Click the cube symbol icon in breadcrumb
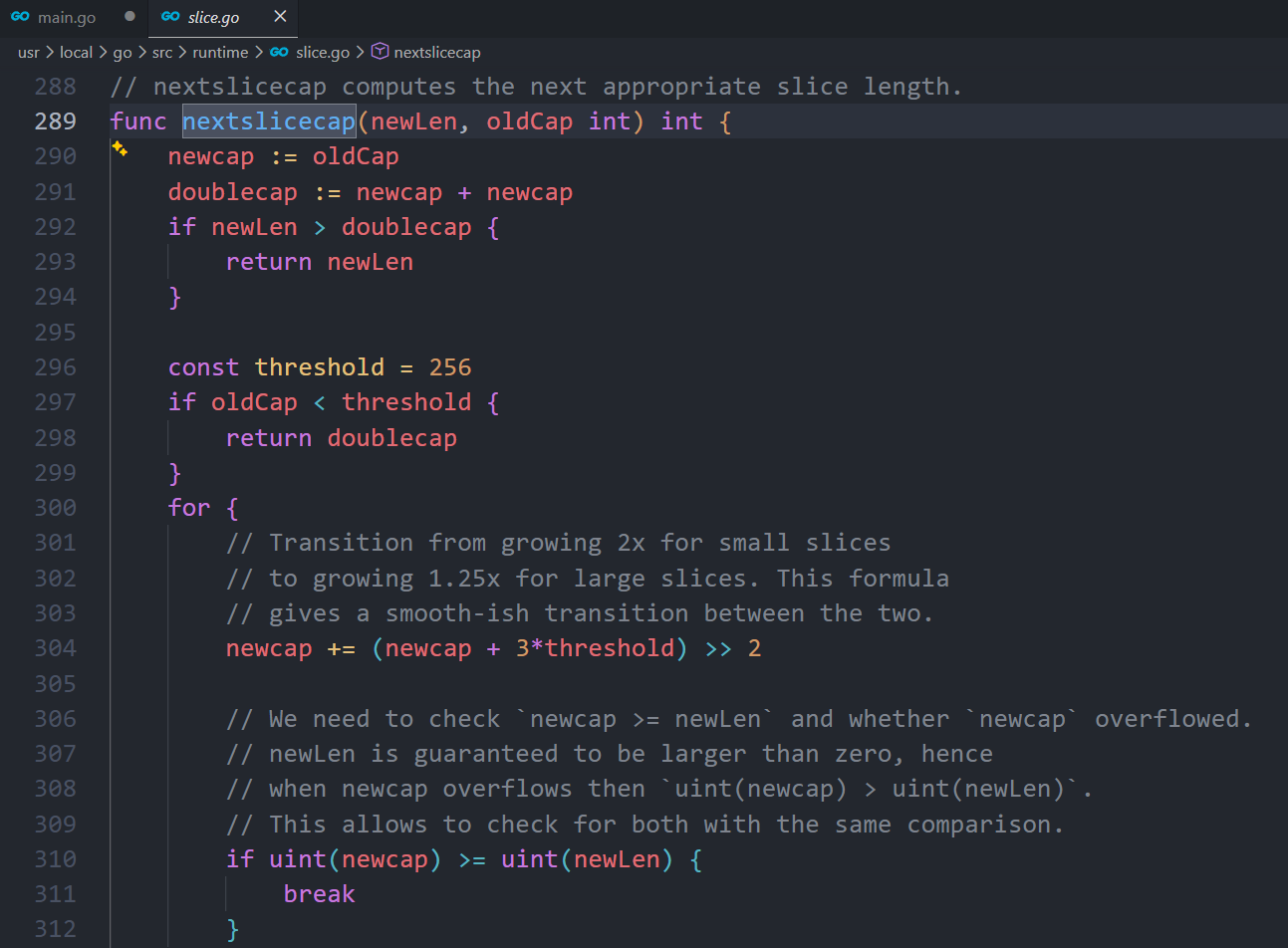The image size is (1288, 948). (x=380, y=52)
